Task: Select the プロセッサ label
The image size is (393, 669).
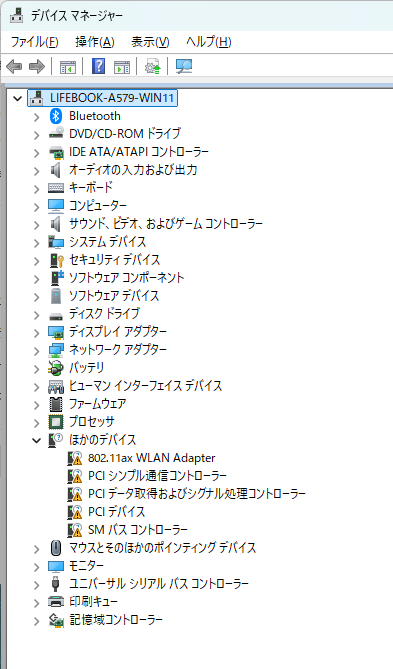Action: tap(92, 422)
